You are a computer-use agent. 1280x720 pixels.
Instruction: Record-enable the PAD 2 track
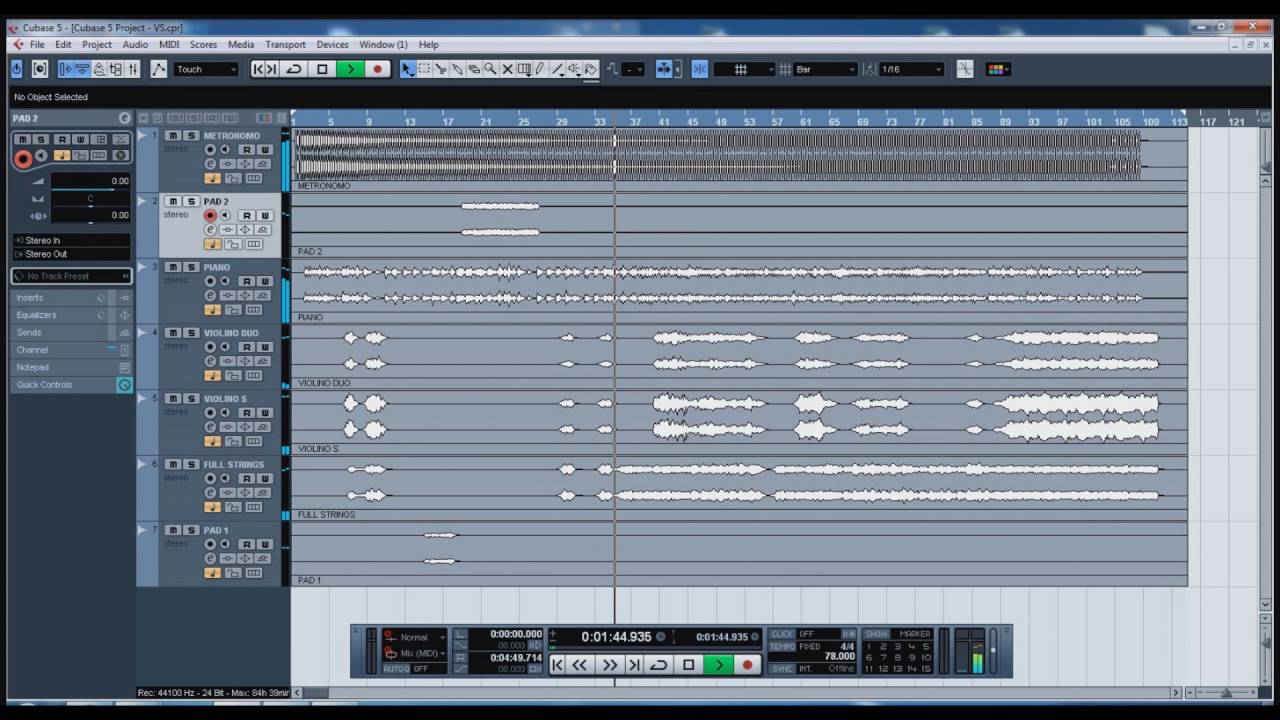(x=210, y=215)
